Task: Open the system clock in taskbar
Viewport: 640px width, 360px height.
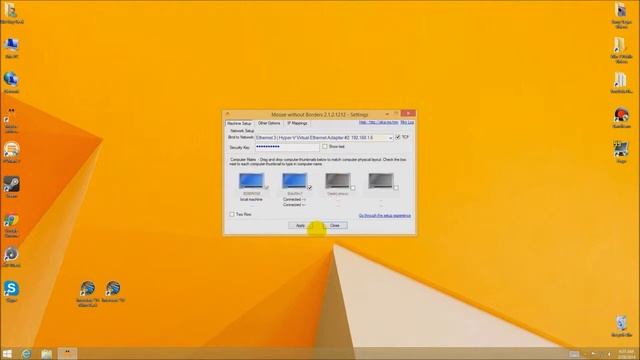Action: coord(626,354)
